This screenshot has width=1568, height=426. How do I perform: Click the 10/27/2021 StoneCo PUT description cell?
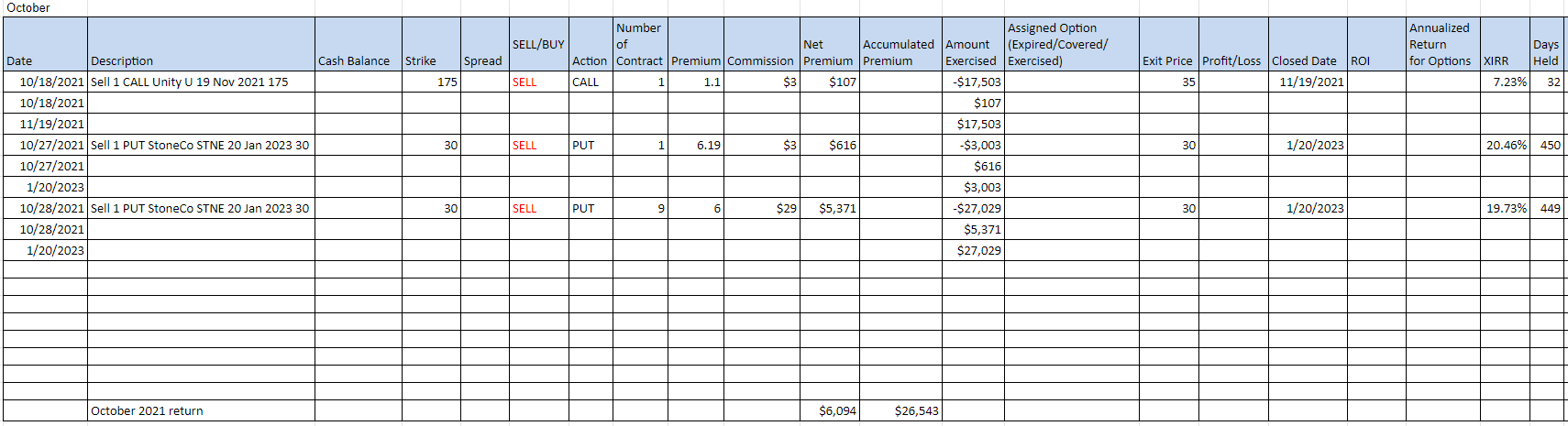click(201, 145)
